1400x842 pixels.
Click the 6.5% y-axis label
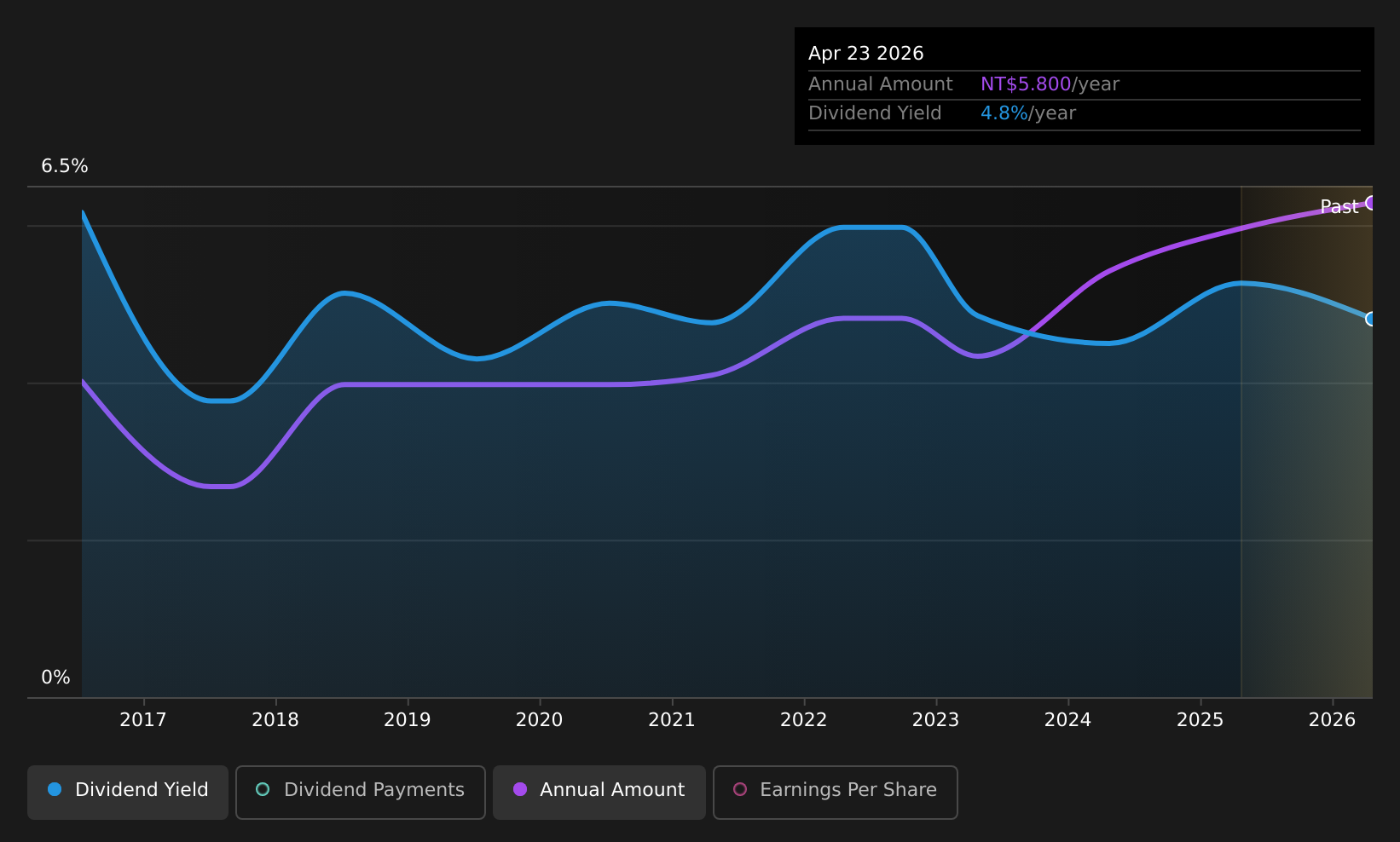point(65,166)
